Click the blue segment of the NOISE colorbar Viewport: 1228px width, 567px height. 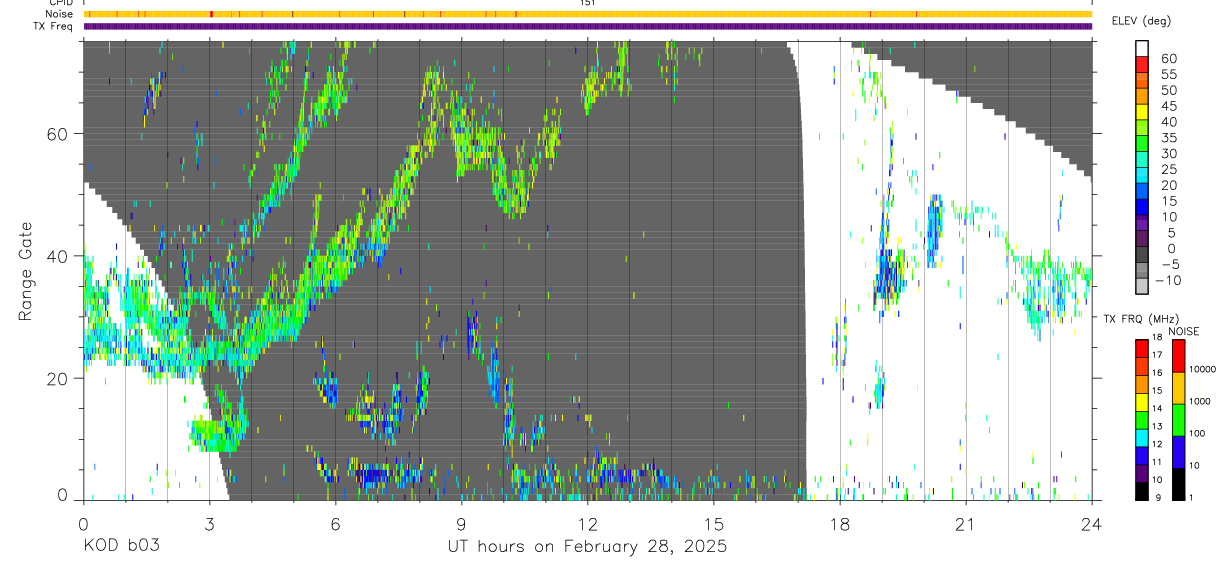pos(1179,451)
